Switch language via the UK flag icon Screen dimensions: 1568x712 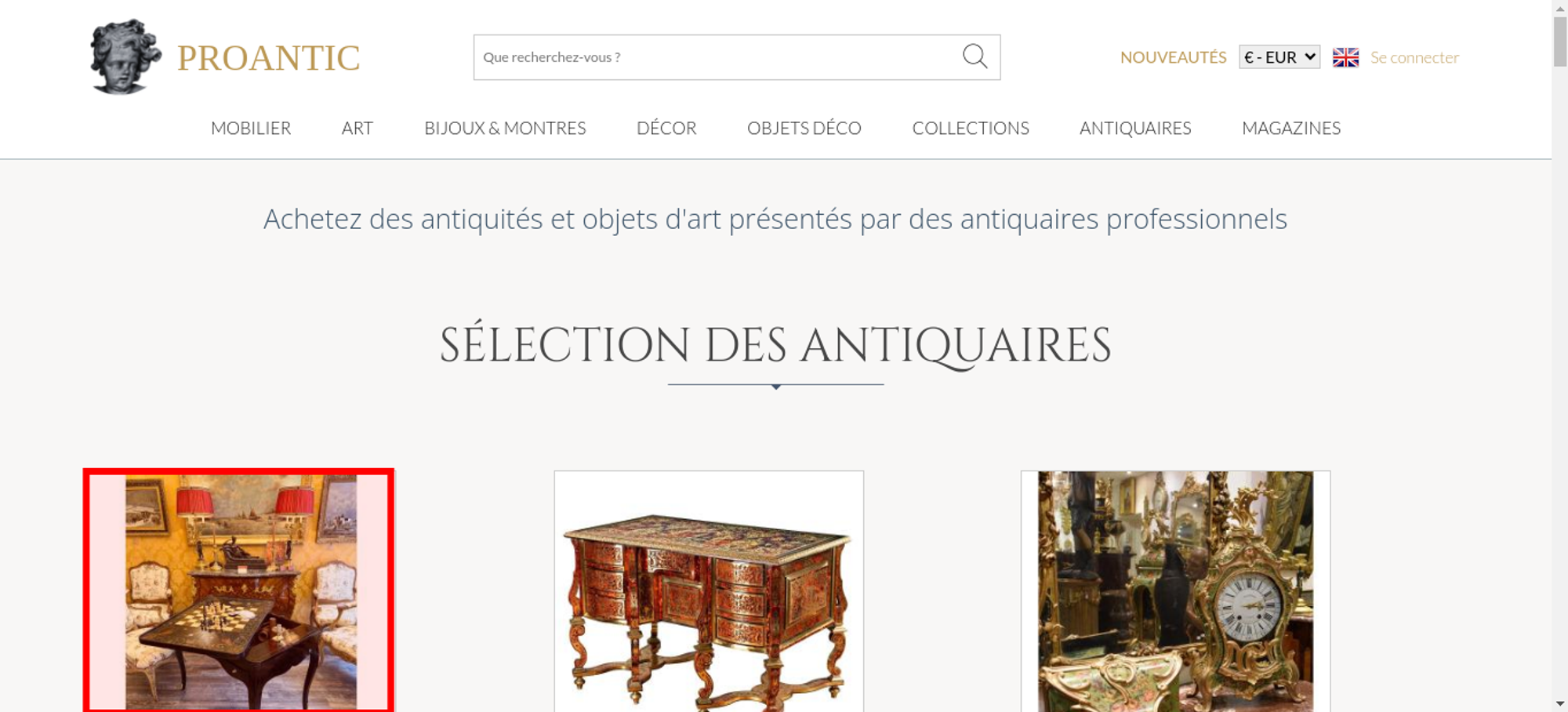coord(1345,57)
